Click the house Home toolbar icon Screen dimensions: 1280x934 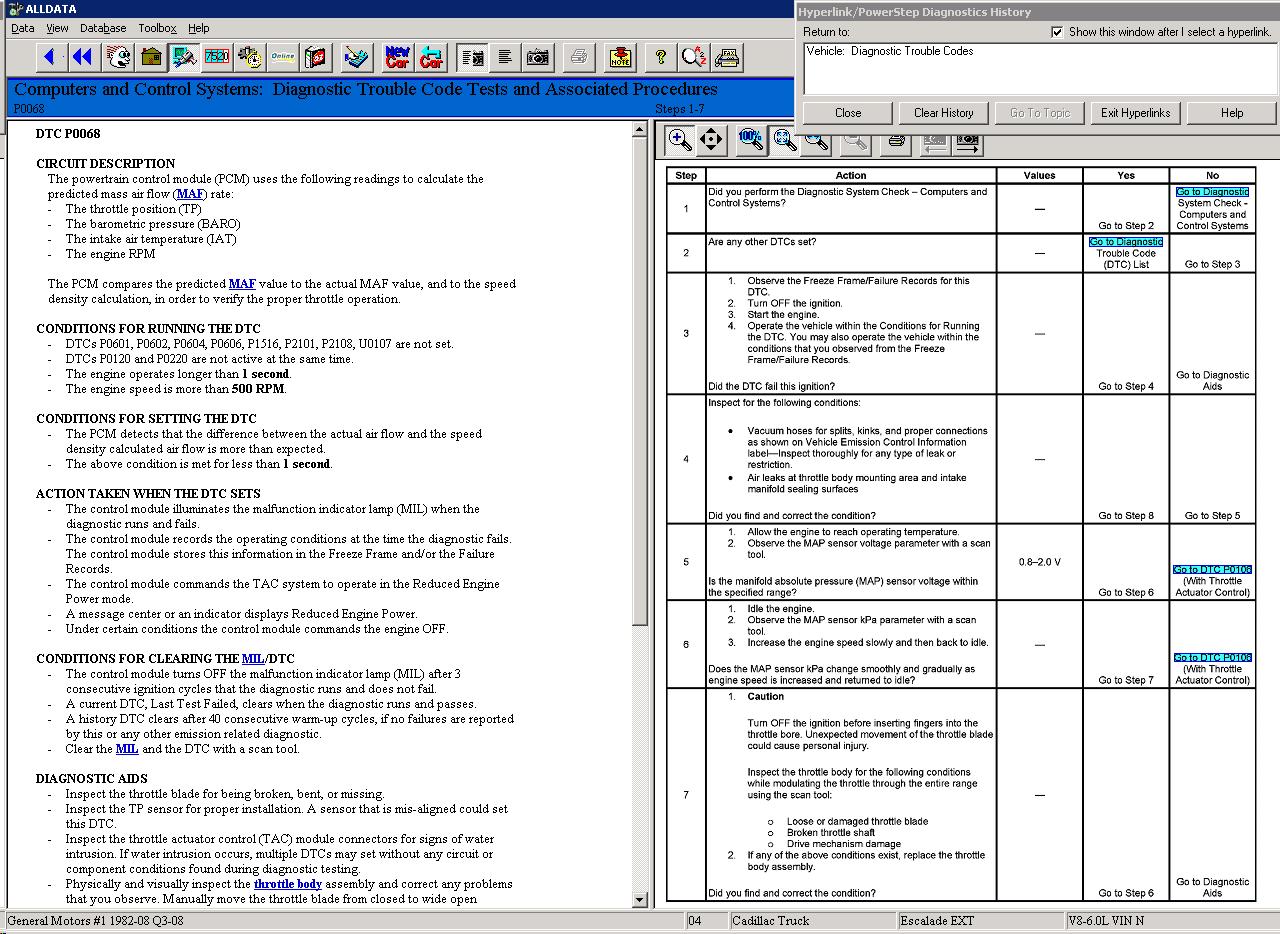[151, 57]
